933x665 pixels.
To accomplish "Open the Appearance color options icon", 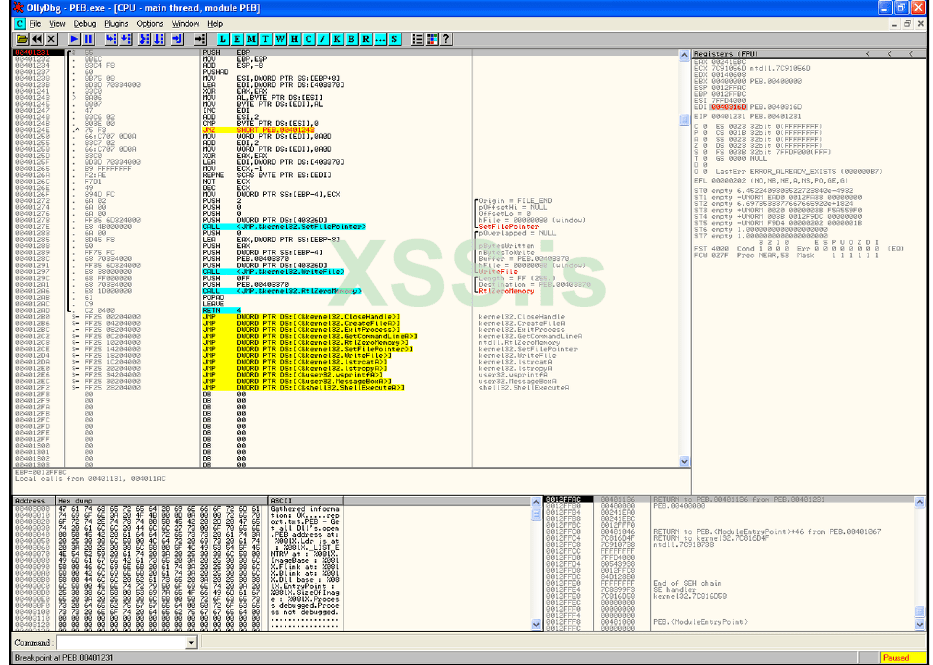I will [x=431, y=39].
